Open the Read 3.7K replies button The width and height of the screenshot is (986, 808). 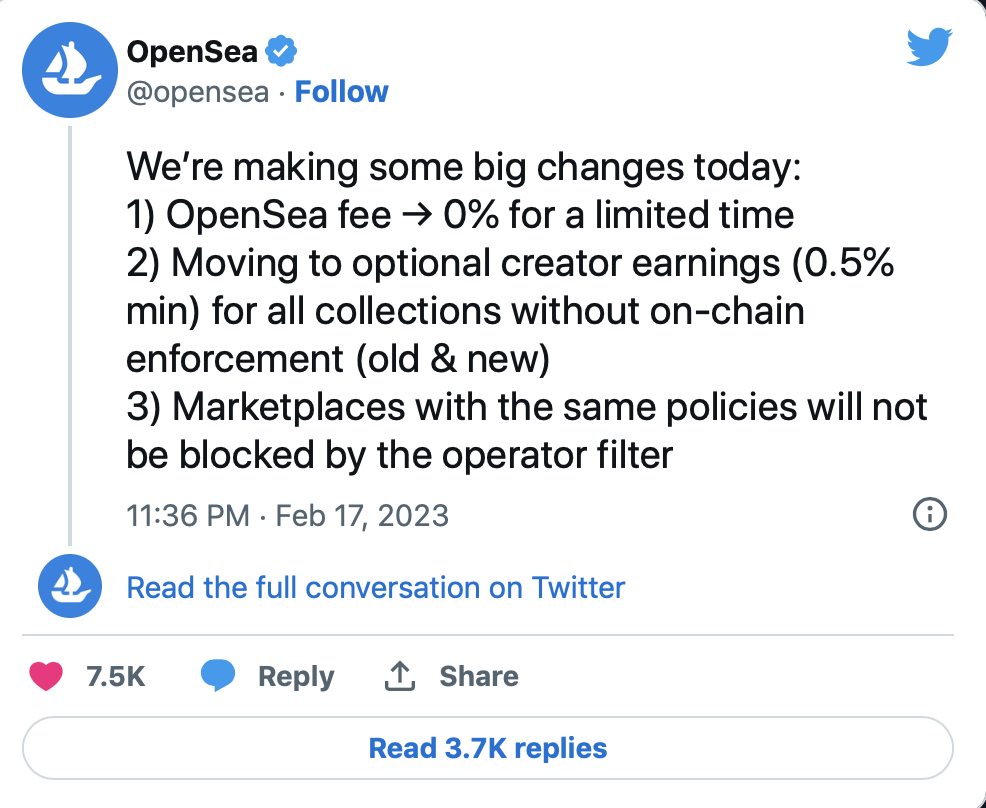488,748
